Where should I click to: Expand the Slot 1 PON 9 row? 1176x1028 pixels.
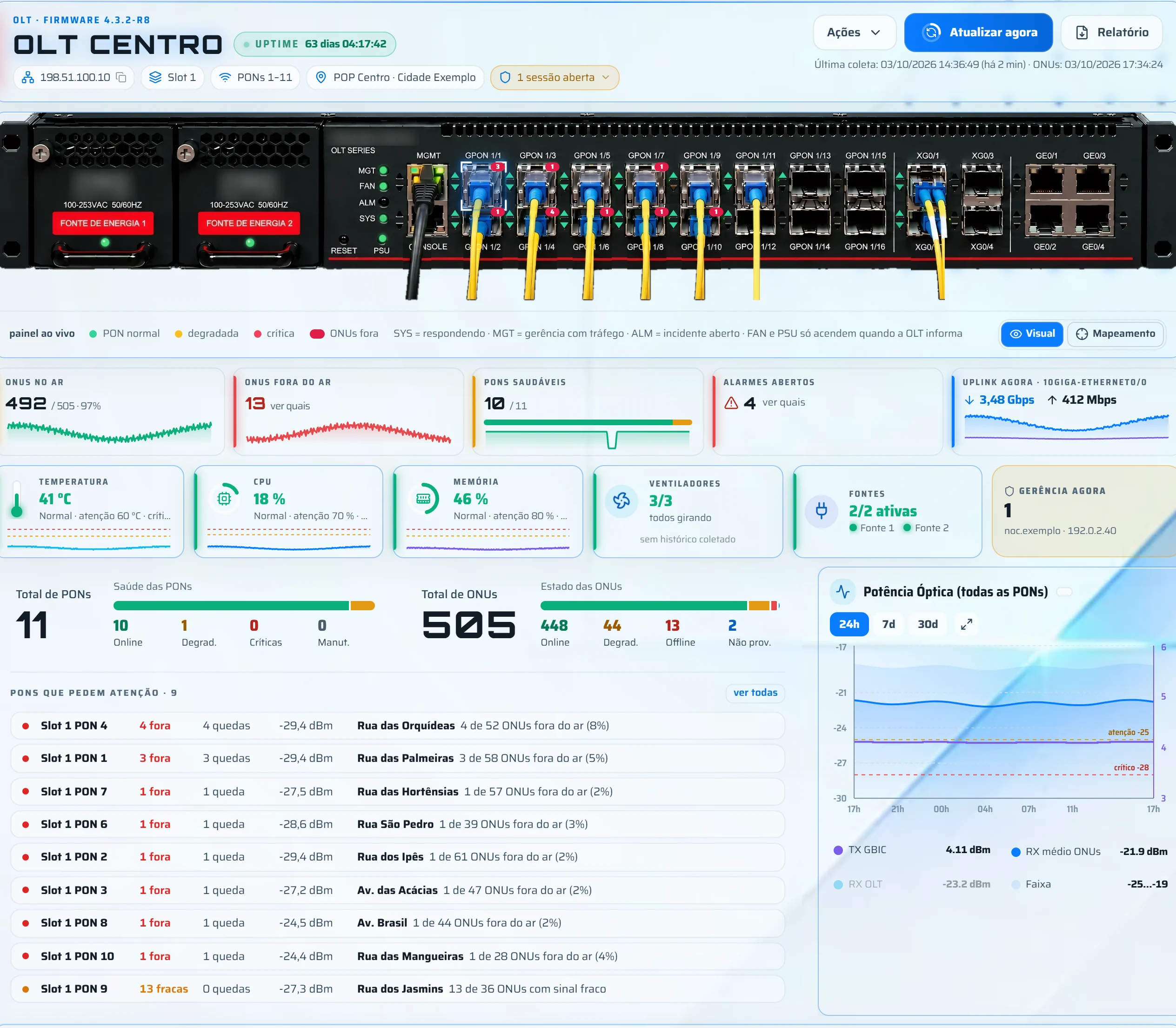pyautogui.click(x=398, y=989)
